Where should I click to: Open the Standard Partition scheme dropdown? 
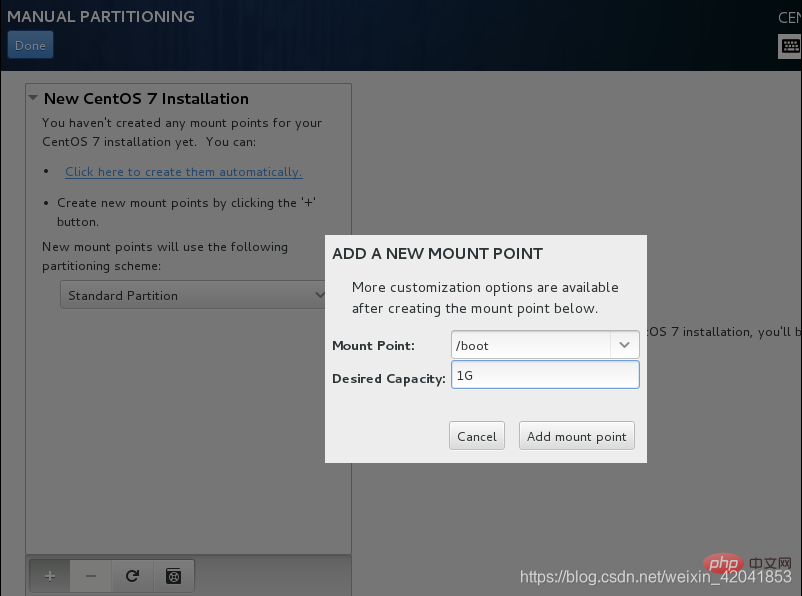192,295
